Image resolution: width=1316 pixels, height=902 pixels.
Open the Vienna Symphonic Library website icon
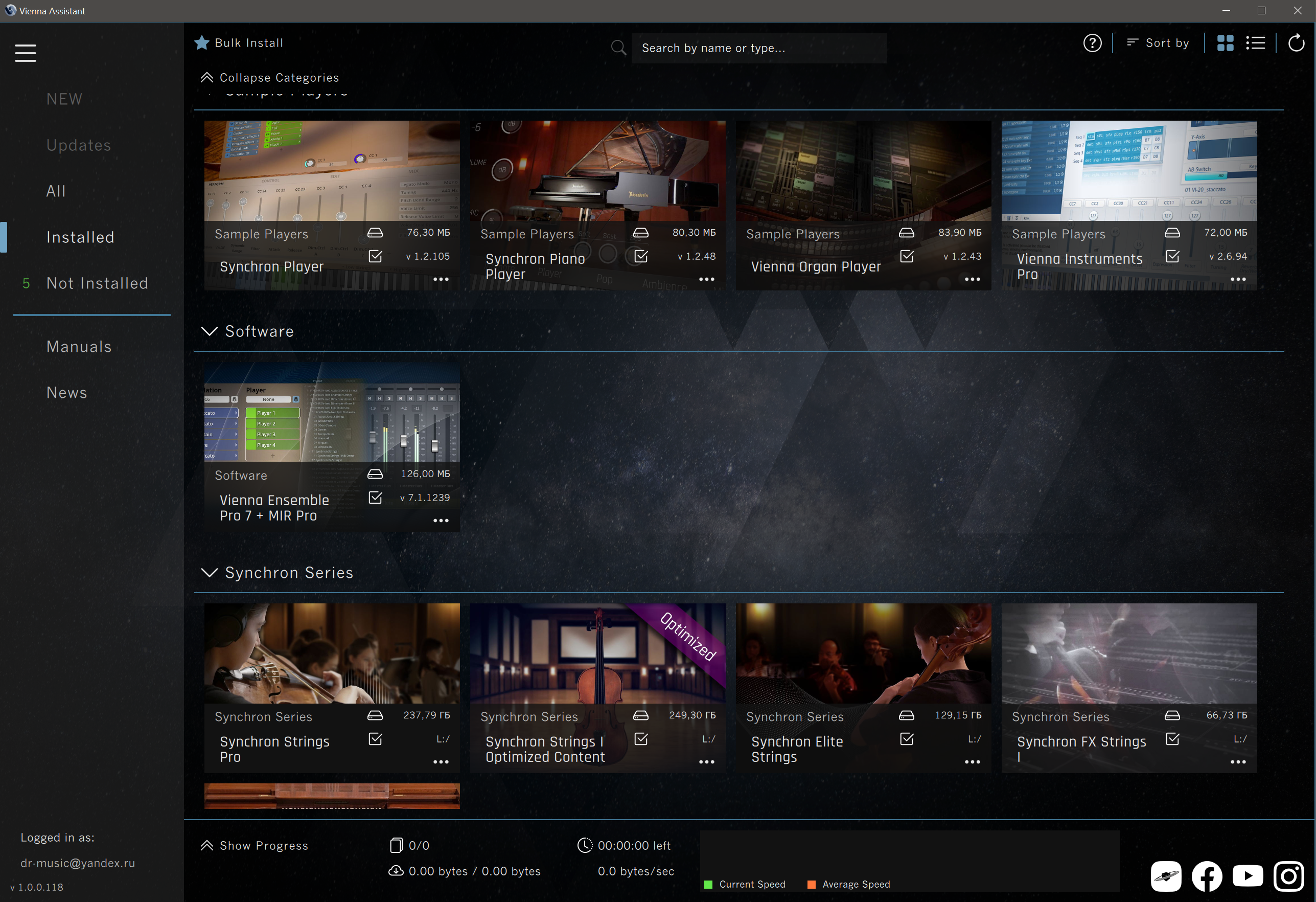point(1166,876)
